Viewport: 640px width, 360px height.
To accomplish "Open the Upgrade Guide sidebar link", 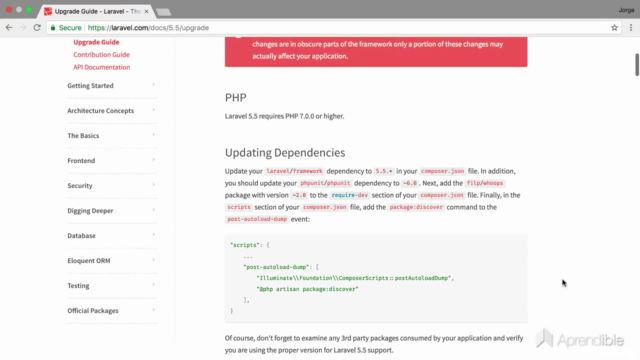I will (x=96, y=42).
